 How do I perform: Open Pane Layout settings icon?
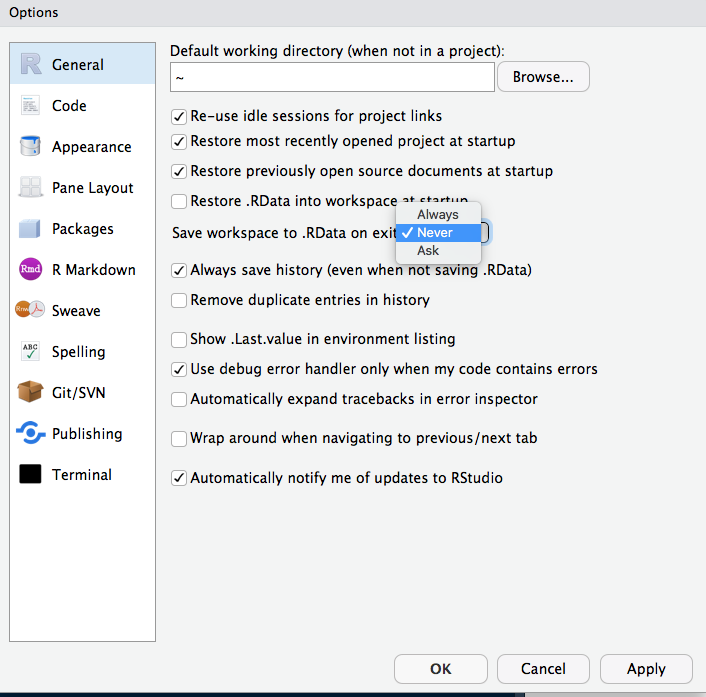(x=31, y=188)
